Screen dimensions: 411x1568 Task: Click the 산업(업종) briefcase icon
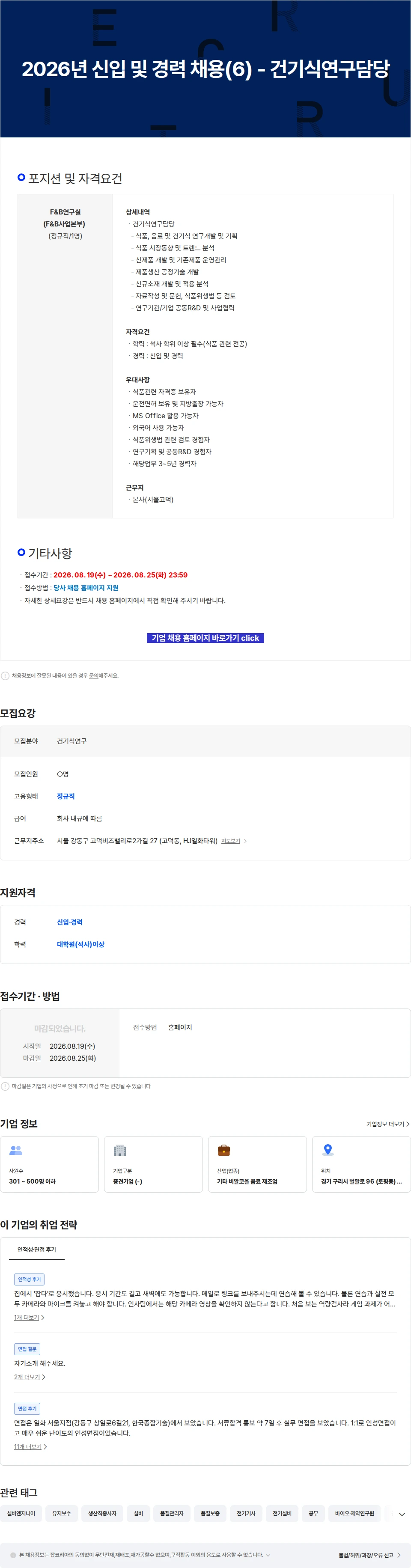[224, 1150]
